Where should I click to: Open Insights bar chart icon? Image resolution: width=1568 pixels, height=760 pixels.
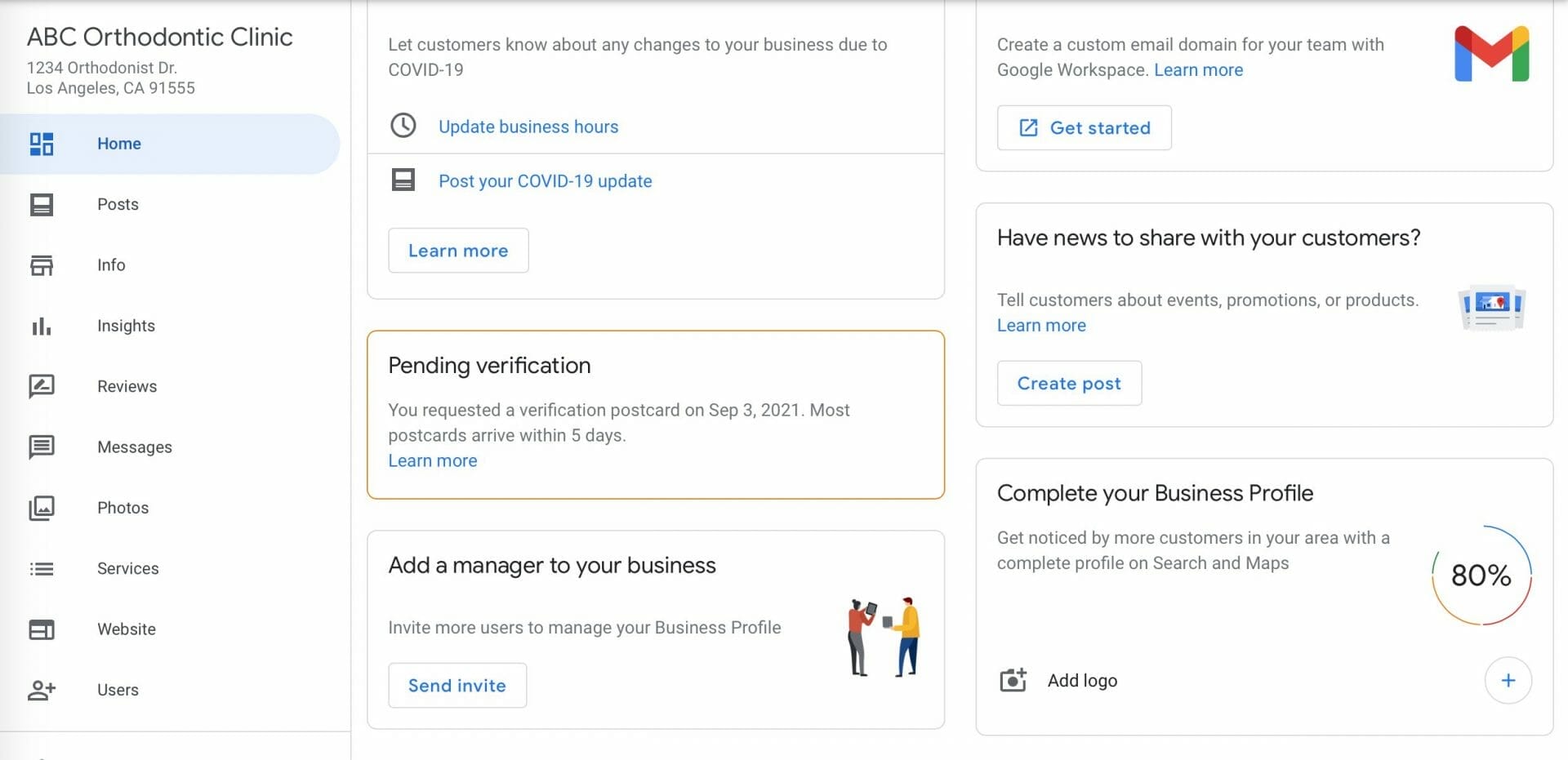tap(42, 327)
